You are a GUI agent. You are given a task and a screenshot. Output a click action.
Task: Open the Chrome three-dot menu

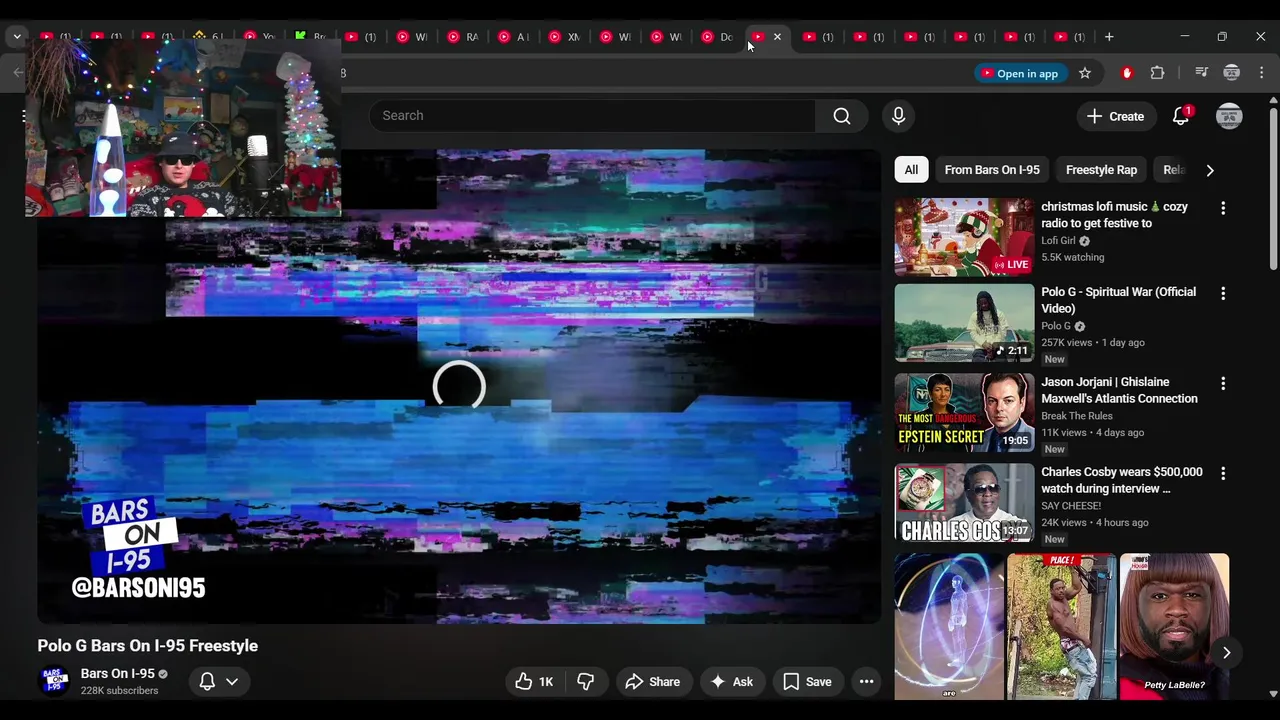[1262, 73]
